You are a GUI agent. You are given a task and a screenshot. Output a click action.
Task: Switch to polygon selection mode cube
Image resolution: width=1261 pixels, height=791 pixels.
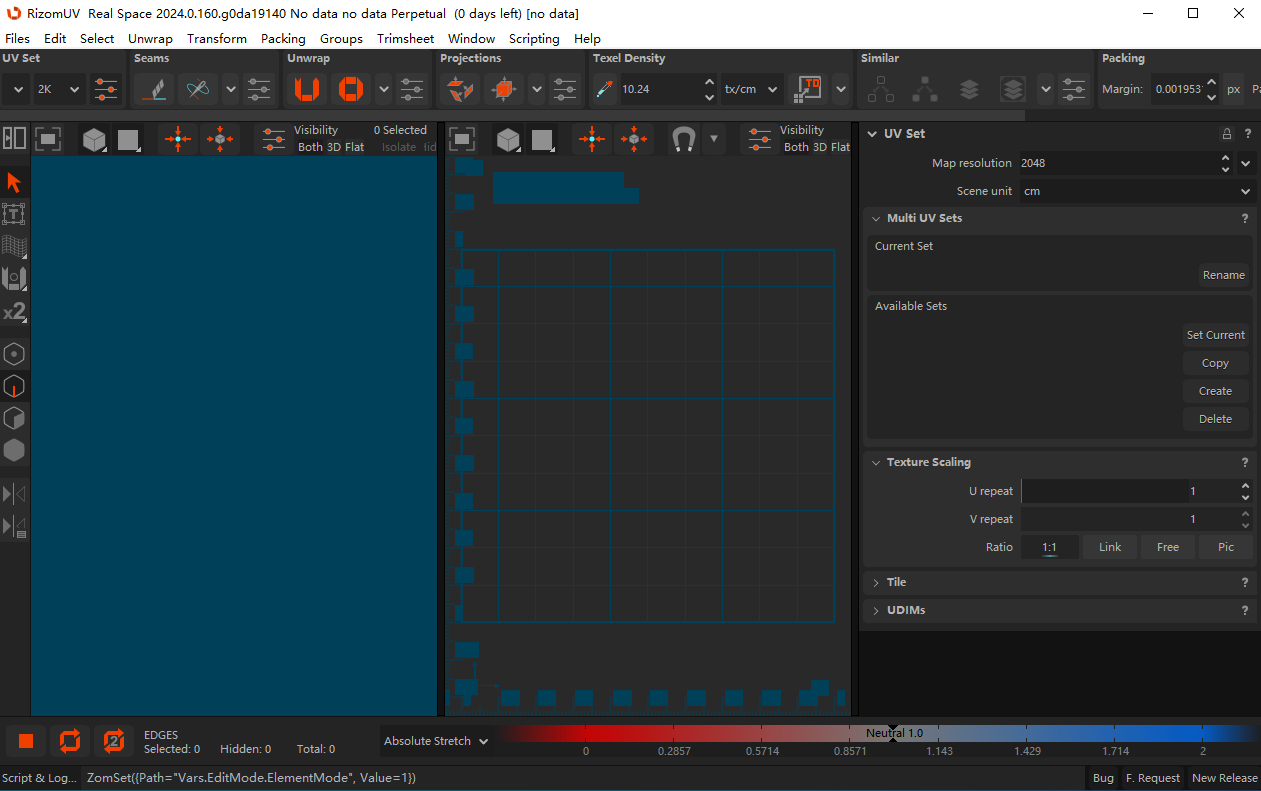(14, 418)
